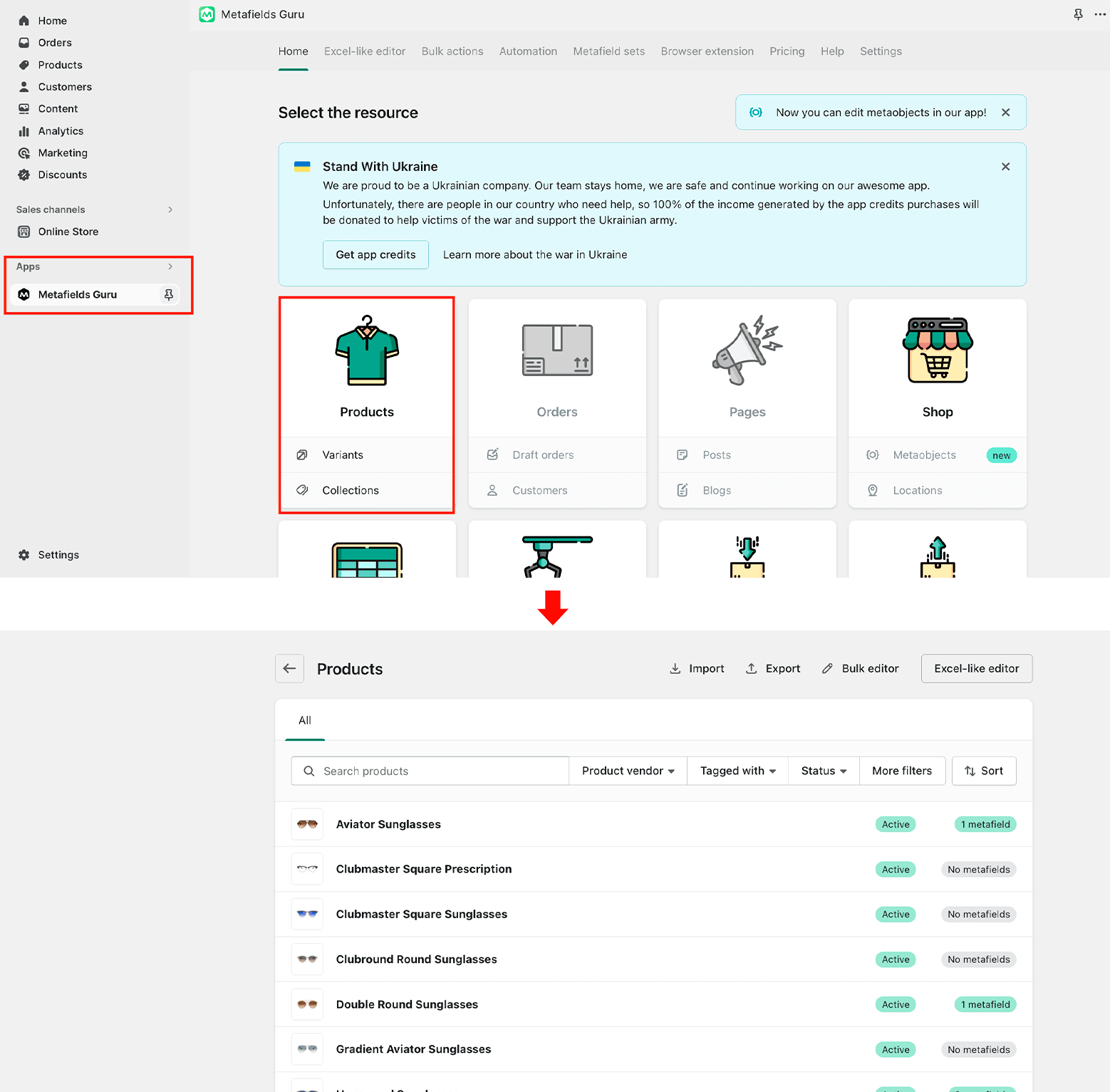1110x1092 pixels.
Task: Open Orders in the sidebar
Action: 55,43
